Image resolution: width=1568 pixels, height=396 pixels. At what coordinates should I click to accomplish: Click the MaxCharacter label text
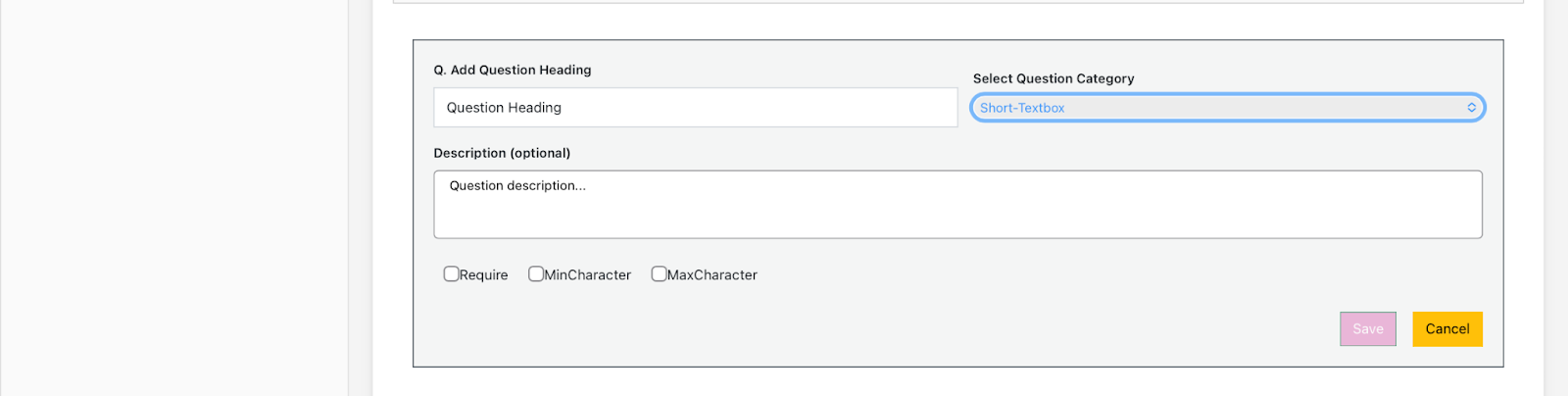(712, 275)
